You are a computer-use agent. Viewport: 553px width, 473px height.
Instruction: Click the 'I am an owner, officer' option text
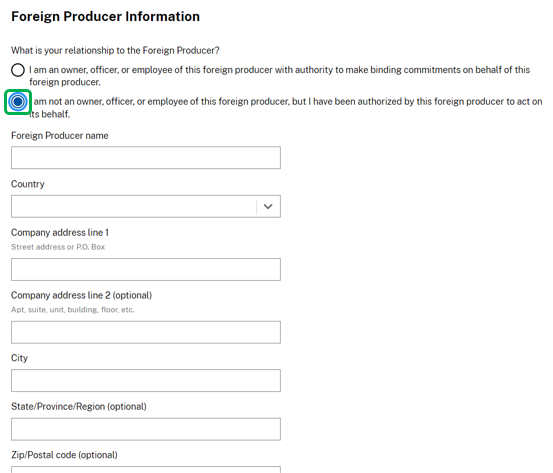[279, 76]
